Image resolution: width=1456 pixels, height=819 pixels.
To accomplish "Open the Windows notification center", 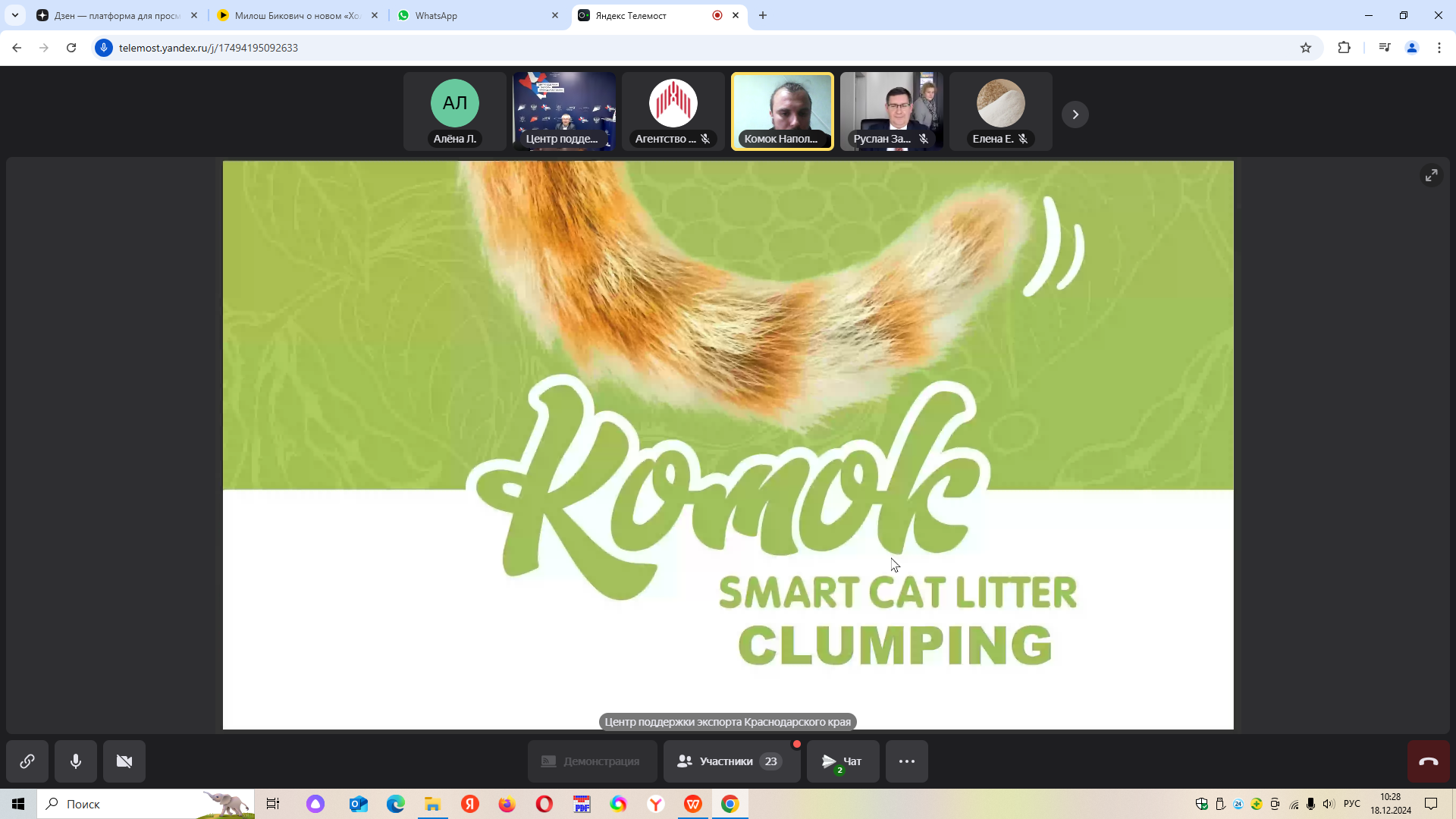I will coord(1432,804).
